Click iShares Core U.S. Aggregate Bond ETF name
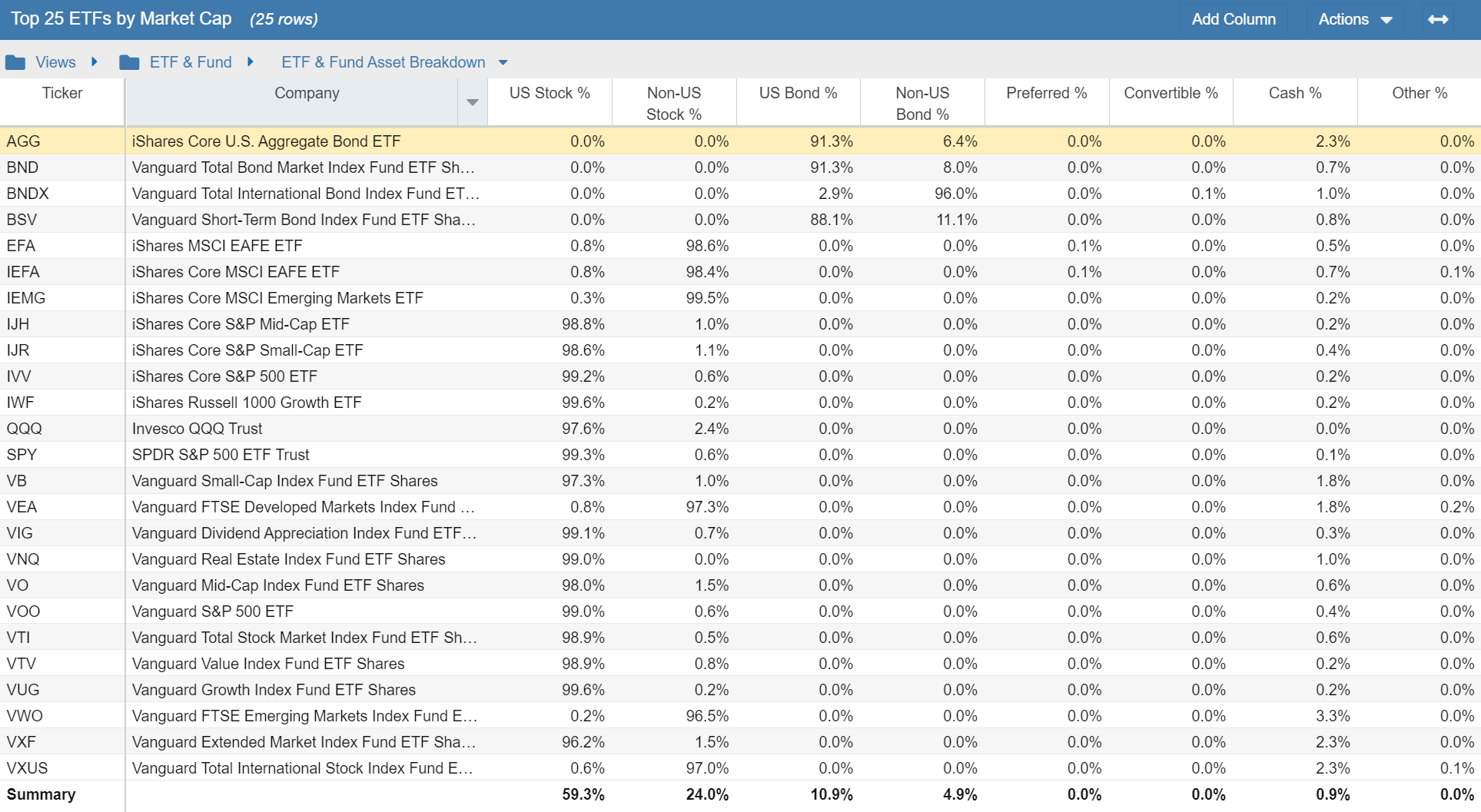Screen dimensions: 1481x812 tap(266, 141)
